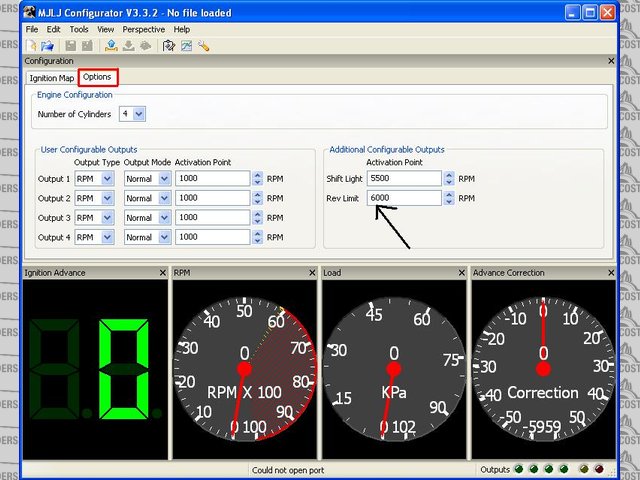
Task: Close the RPM gauge panel
Action: (312, 272)
